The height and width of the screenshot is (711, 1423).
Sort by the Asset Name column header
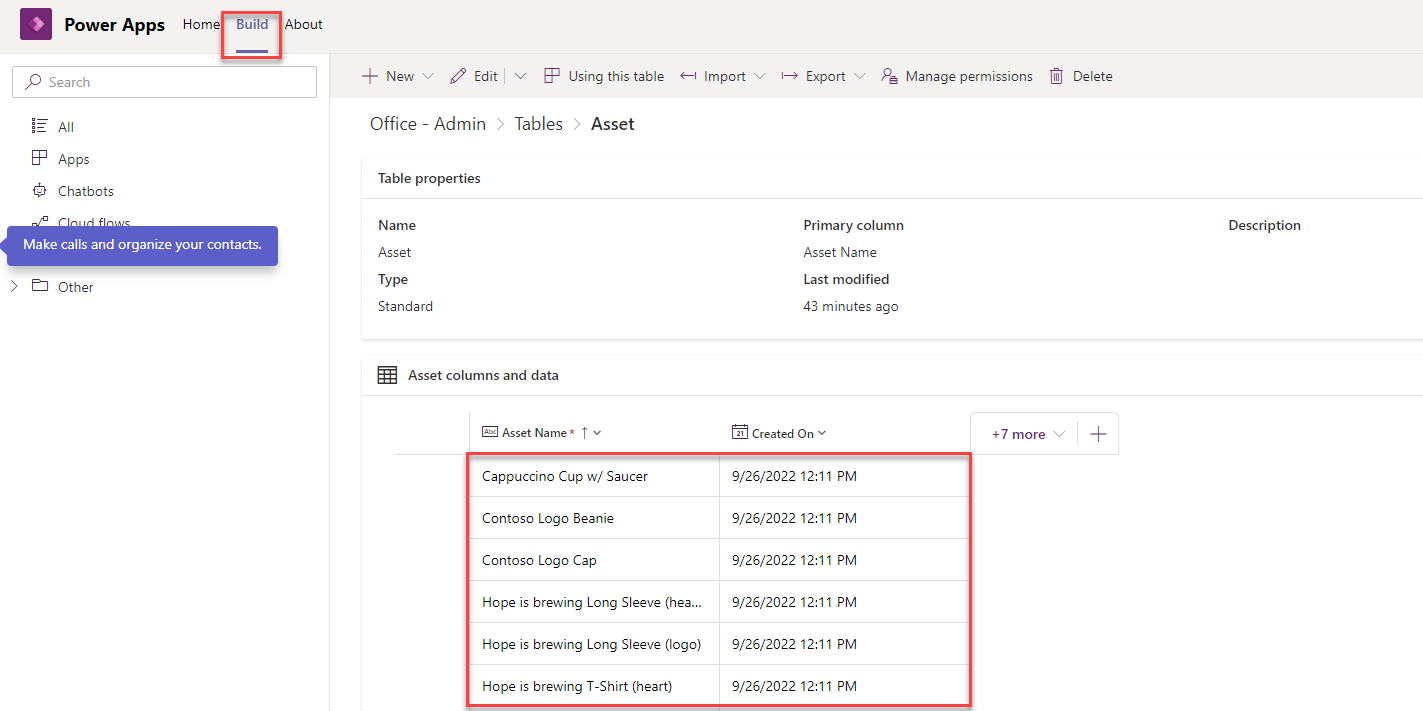[535, 433]
